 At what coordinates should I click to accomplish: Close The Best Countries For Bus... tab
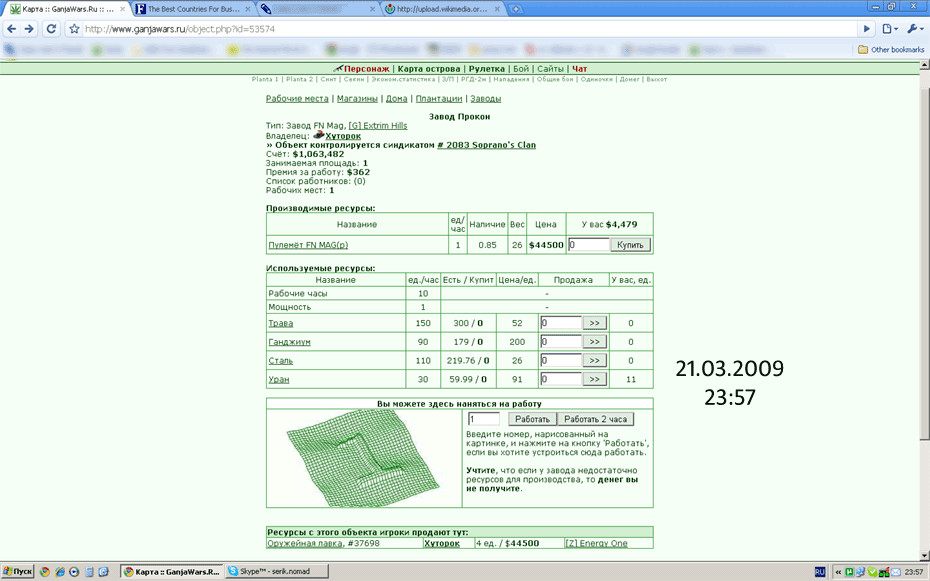point(248,9)
